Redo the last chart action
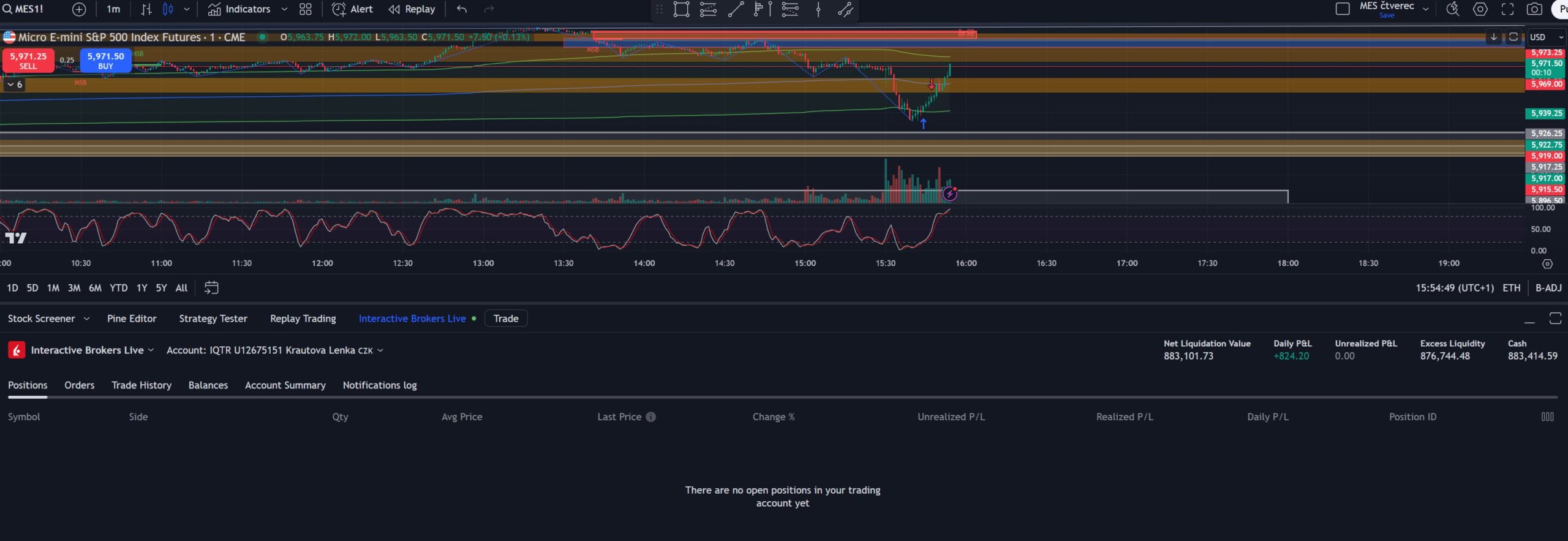The image size is (1568, 541). pos(489,9)
